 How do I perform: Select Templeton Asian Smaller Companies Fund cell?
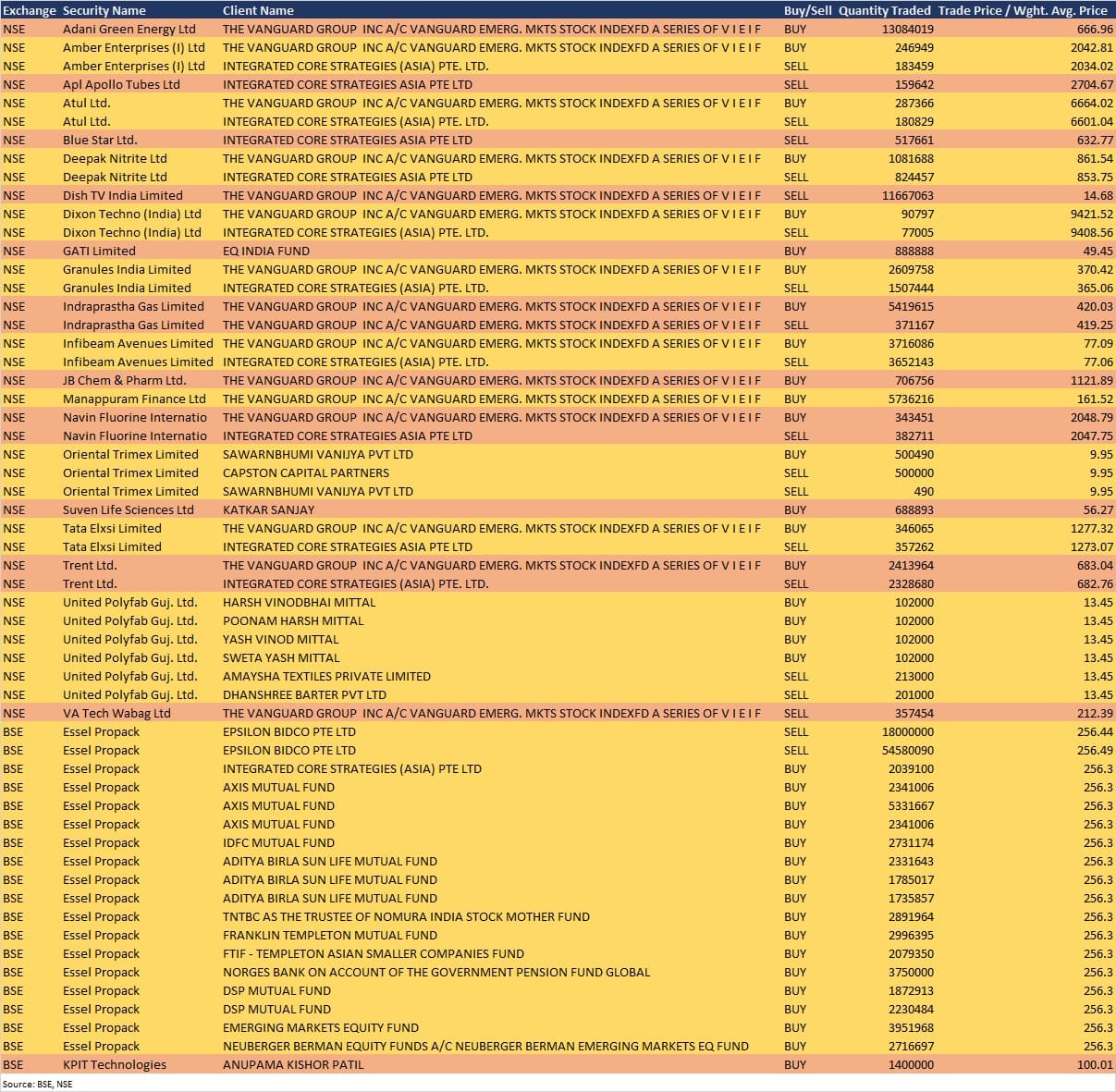(374, 953)
